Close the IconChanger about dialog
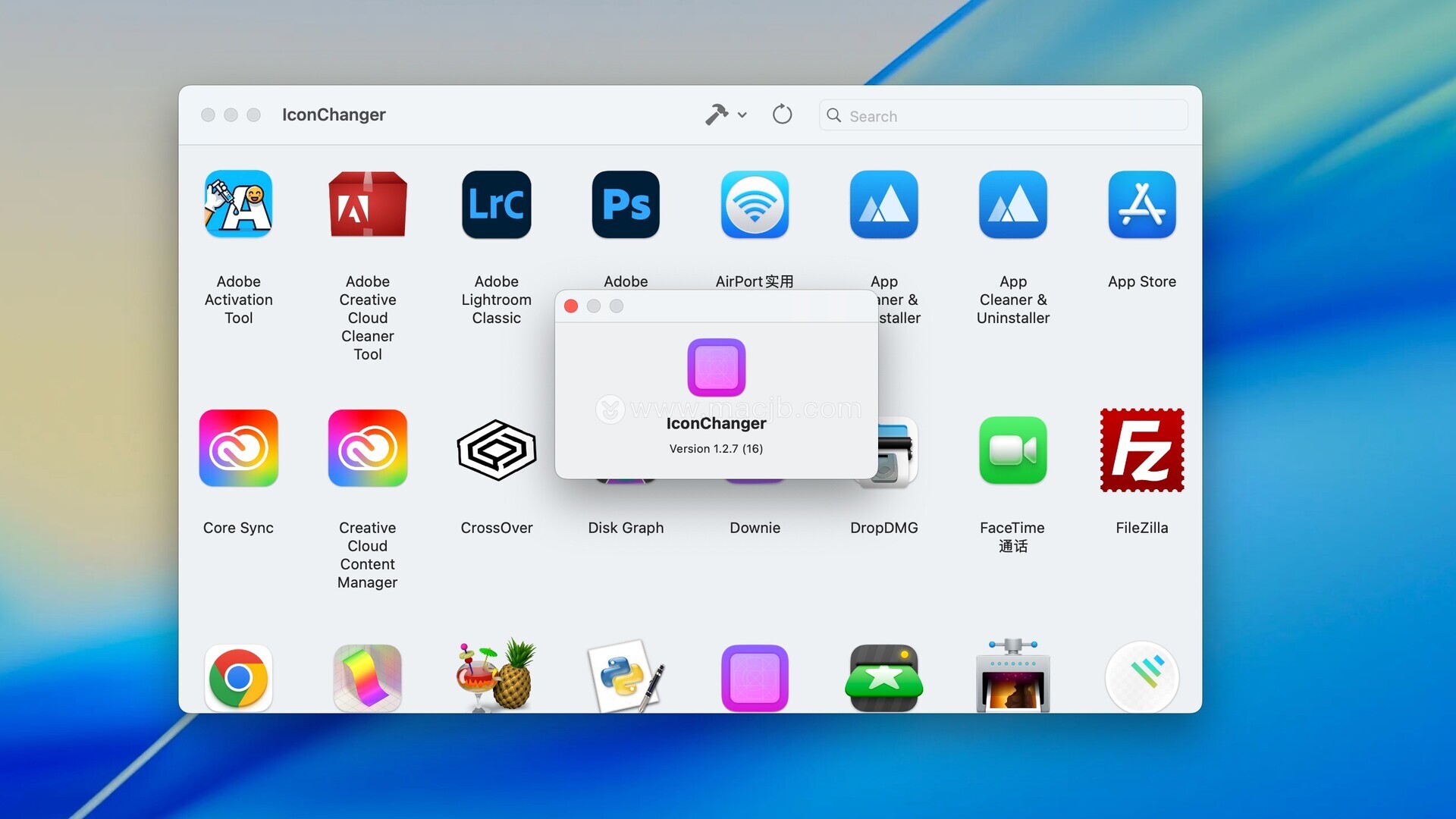Viewport: 1456px width, 819px height. (571, 306)
